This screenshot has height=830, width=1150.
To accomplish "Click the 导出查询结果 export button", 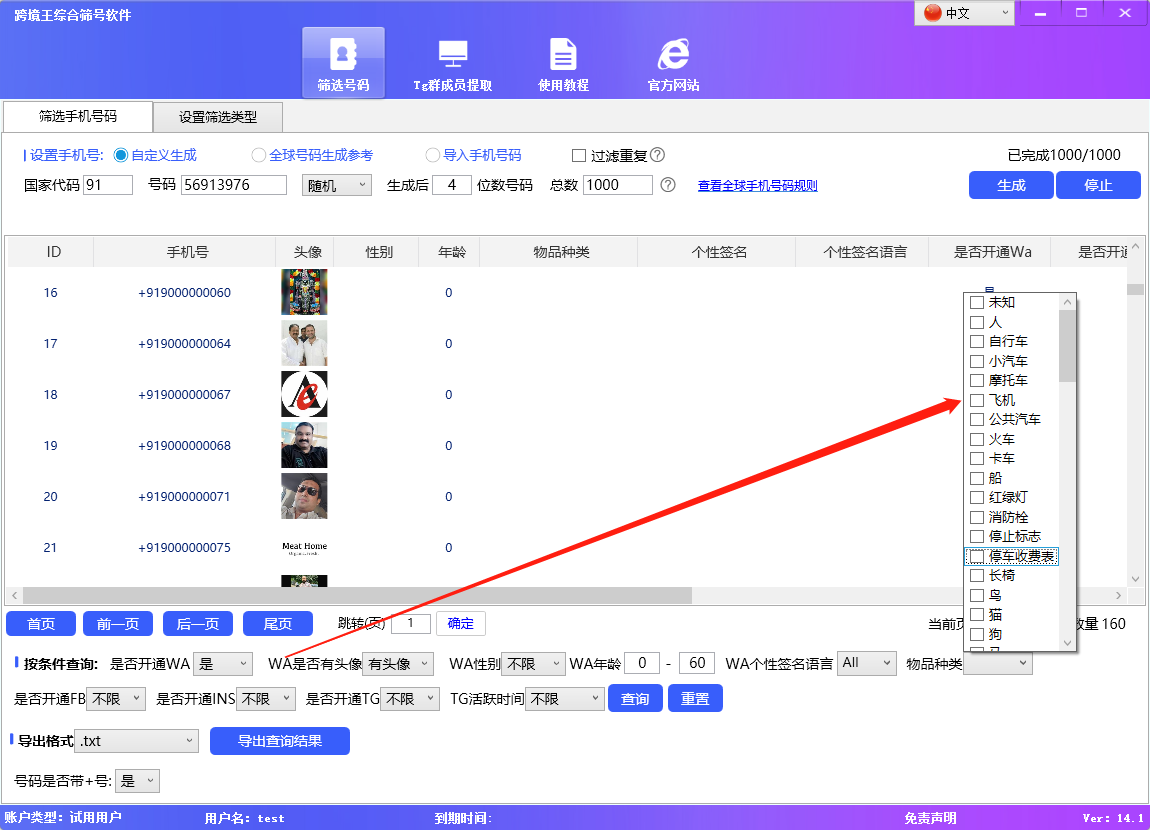I will 279,740.
